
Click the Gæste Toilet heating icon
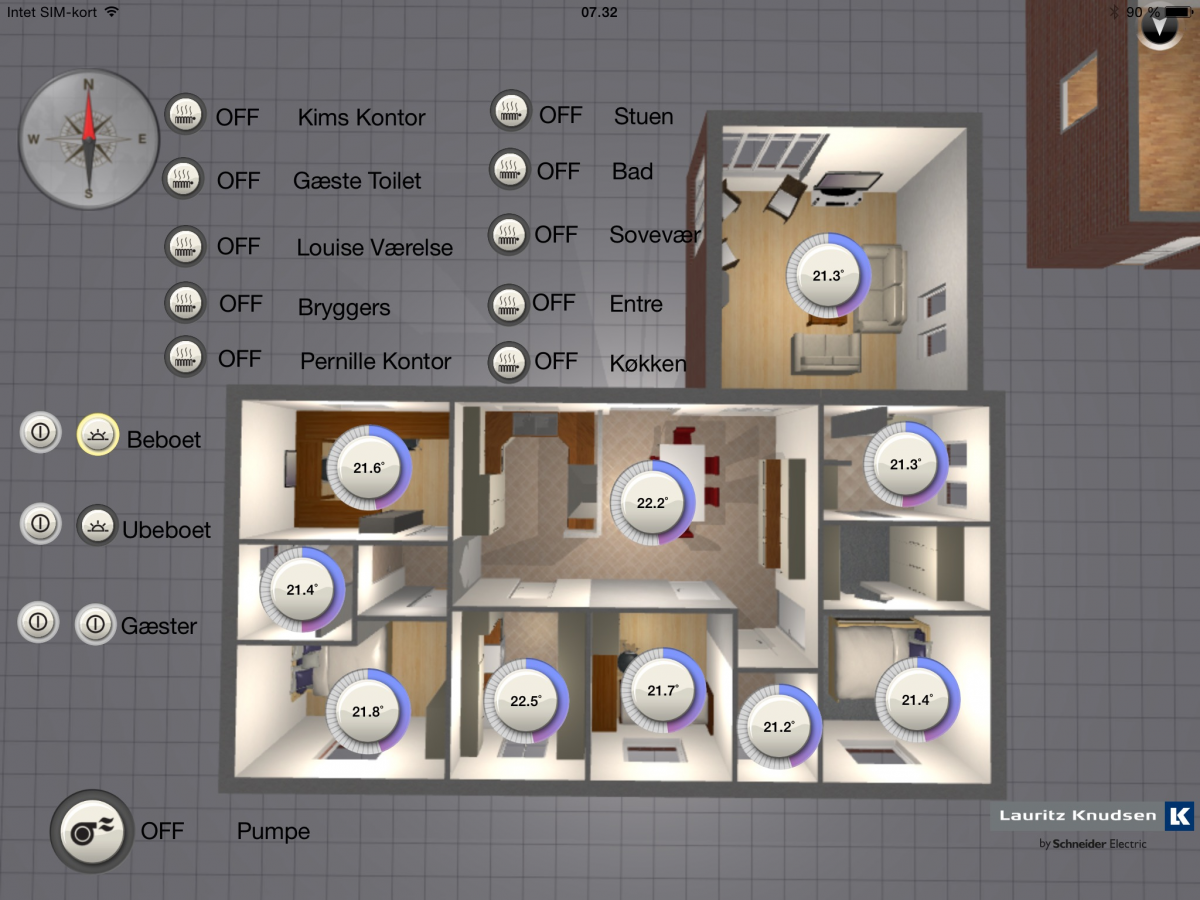tap(184, 179)
